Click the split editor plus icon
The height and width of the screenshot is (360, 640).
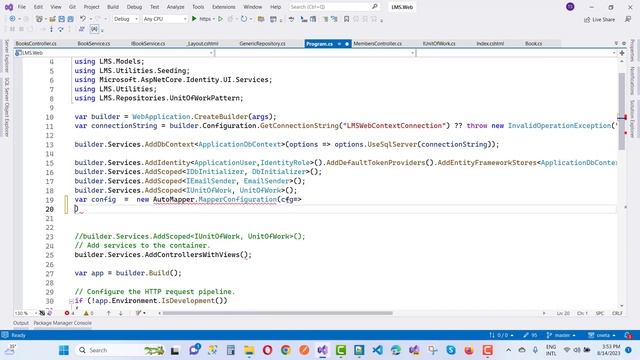click(622, 53)
